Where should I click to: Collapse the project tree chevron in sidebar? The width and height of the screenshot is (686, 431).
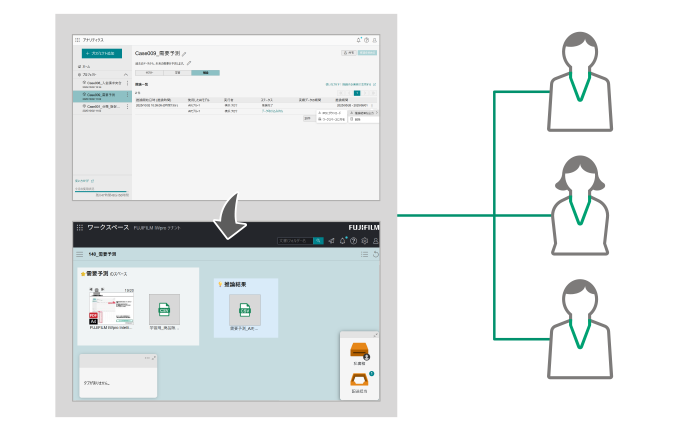pyautogui.click(x=127, y=73)
